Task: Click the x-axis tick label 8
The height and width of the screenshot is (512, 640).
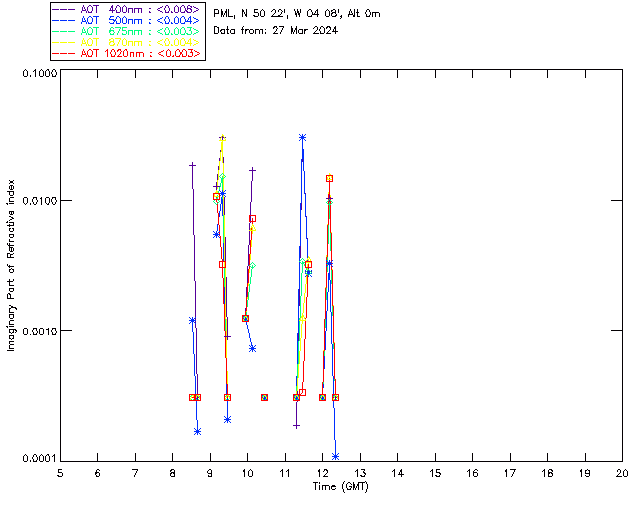Action: (173, 473)
